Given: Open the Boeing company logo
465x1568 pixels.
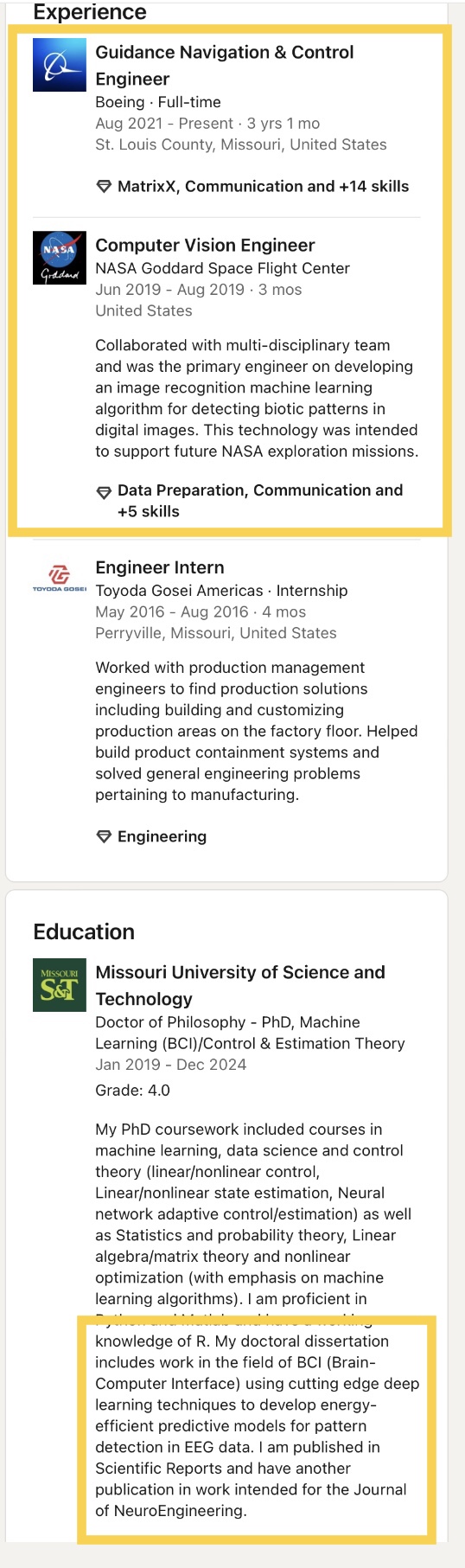Looking at the screenshot, I should pos(60,65).
